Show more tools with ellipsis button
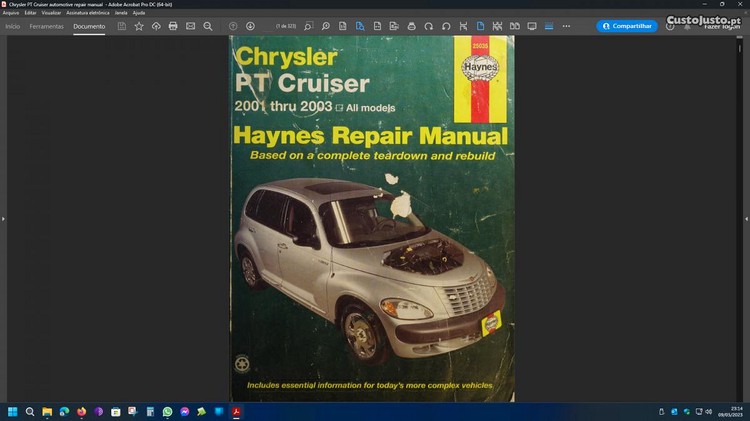This screenshot has width=750, height=421. tap(566, 26)
